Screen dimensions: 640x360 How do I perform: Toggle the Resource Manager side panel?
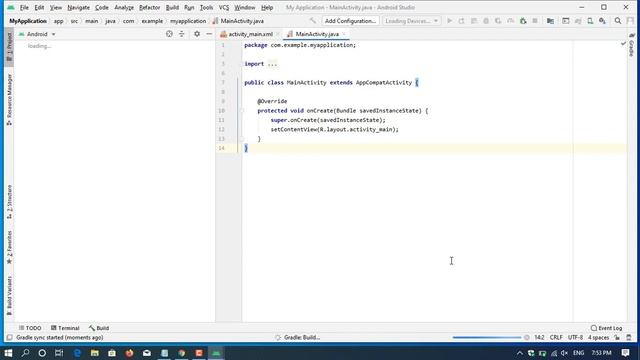pyautogui.click(x=9, y=100)
